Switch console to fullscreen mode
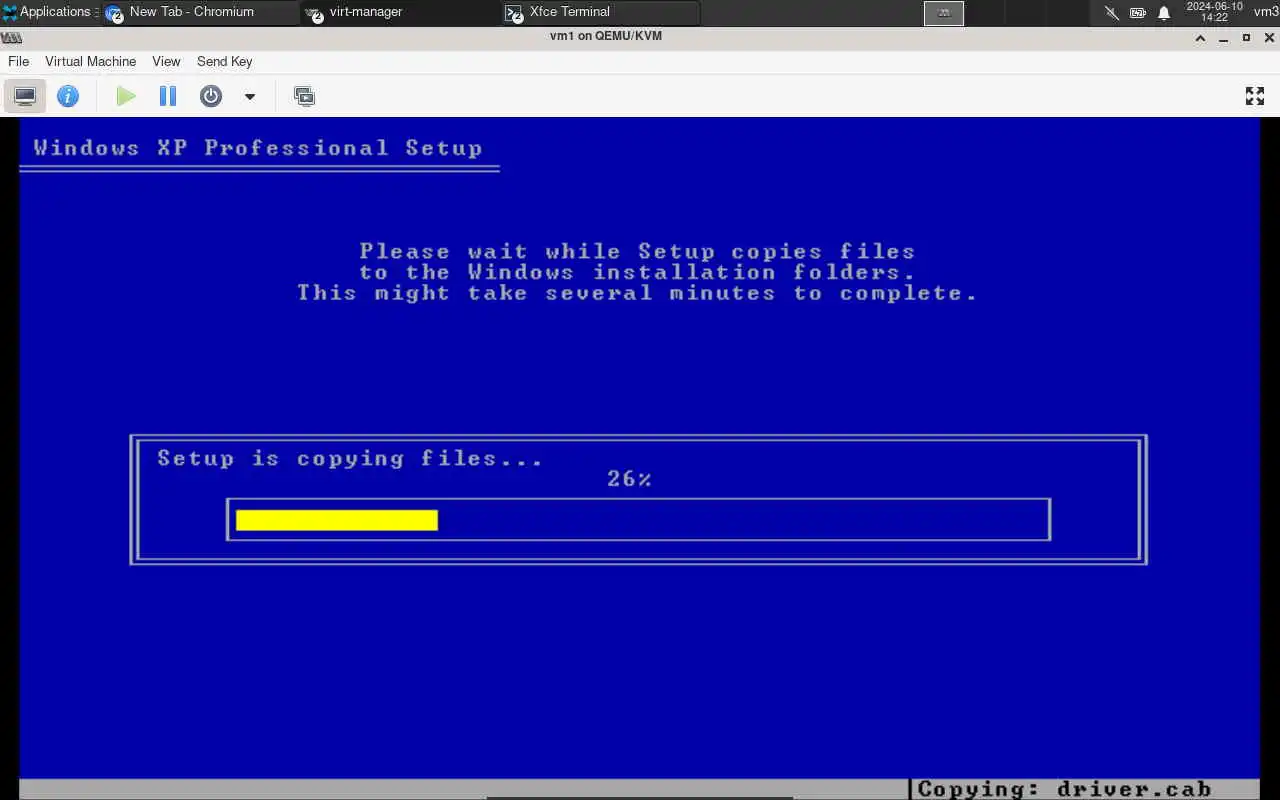This screenshot has height=800, width=1280. pyautogui.click(x=1255, y=96)
